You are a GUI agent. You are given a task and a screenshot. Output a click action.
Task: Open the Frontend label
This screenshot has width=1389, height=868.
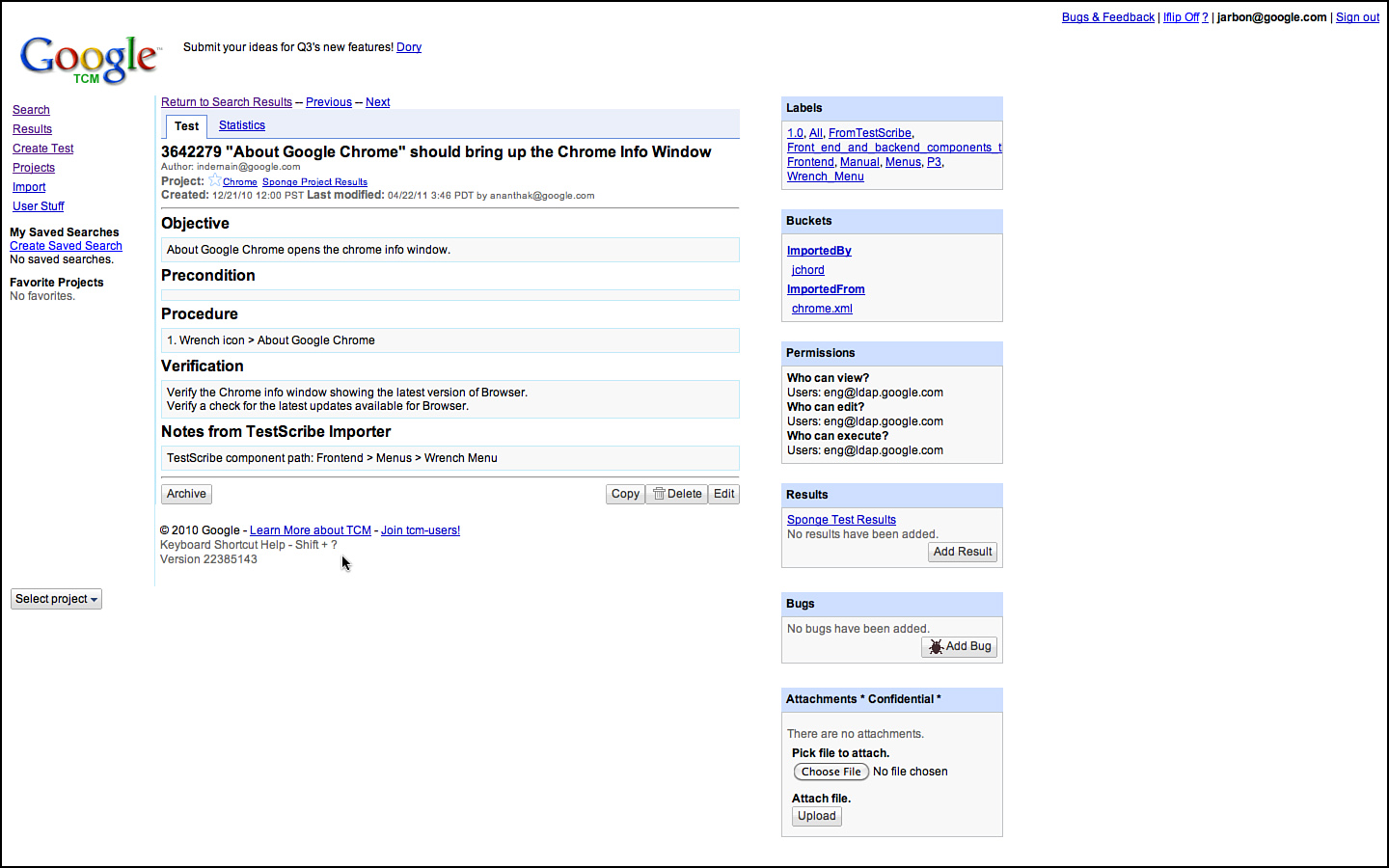click(x=810, y=162)
